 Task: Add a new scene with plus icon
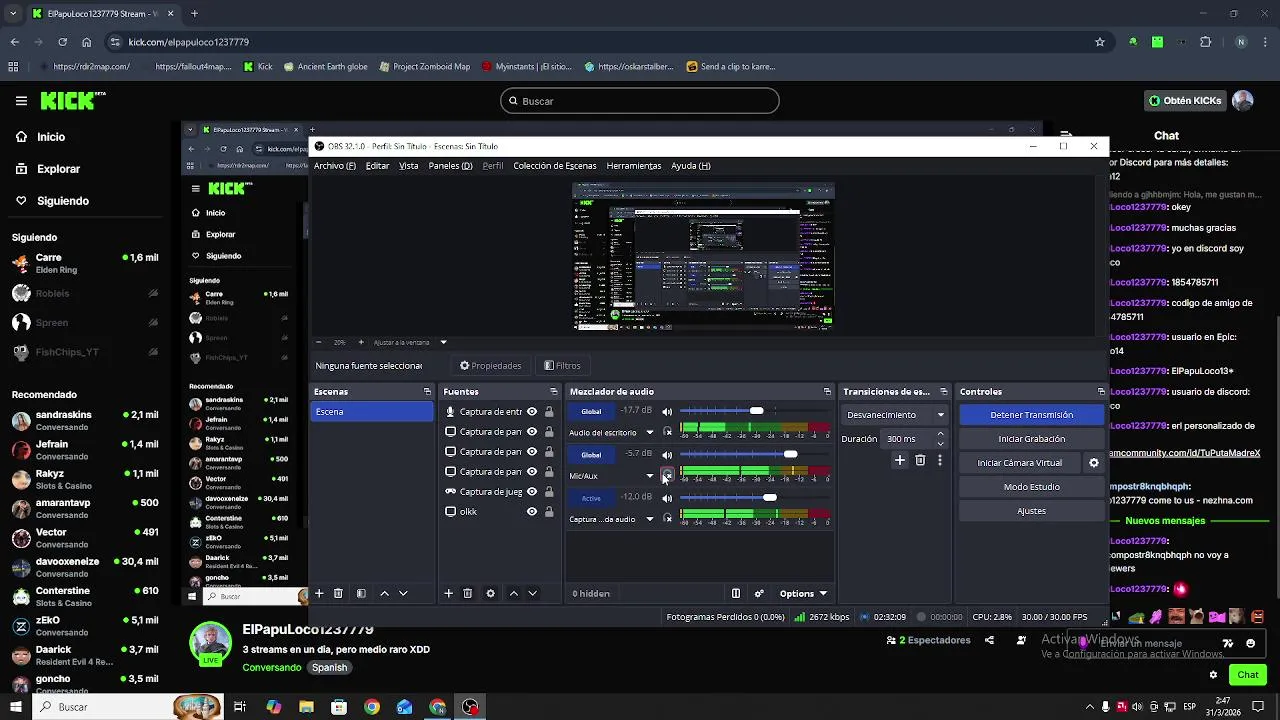point(319,593)
